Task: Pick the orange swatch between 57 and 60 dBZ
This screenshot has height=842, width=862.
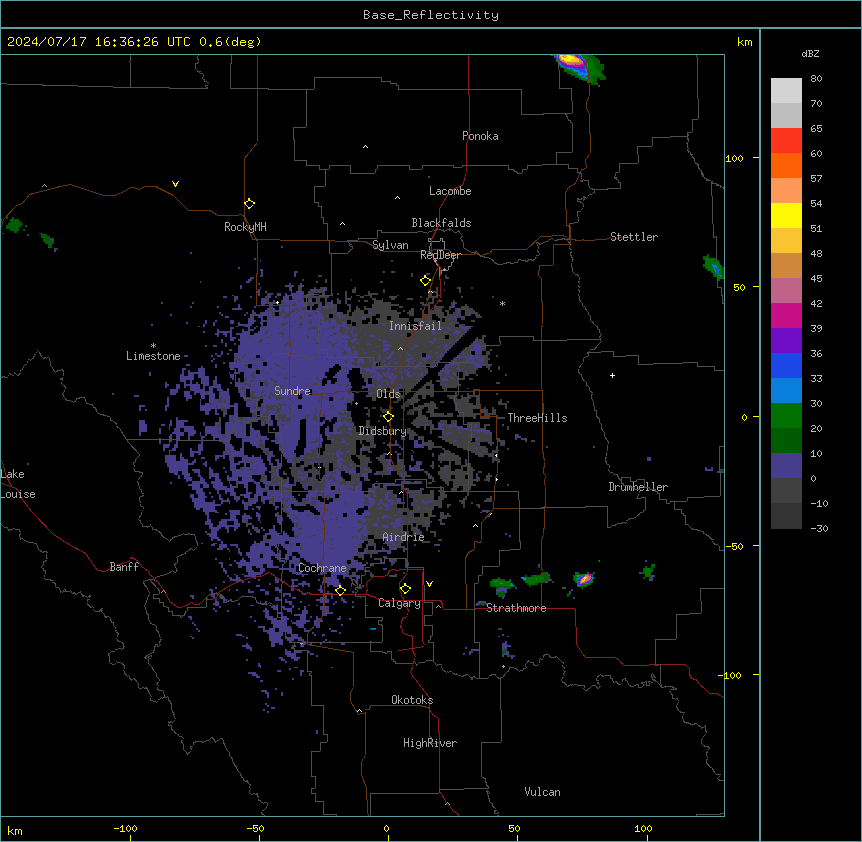Action: (786, 165)
